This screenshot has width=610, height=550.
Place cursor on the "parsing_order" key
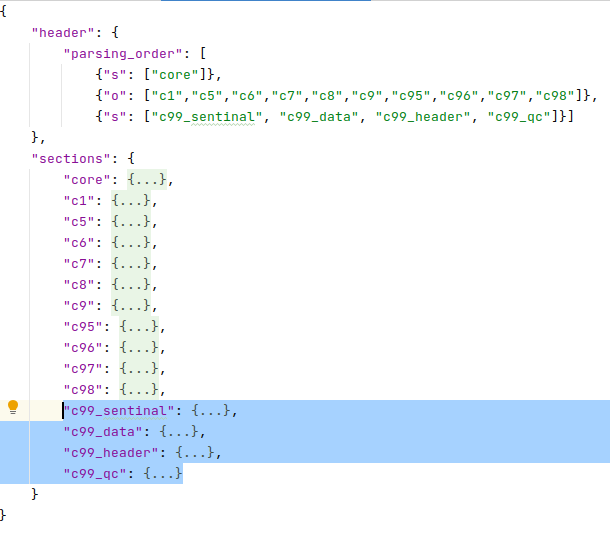123,54
